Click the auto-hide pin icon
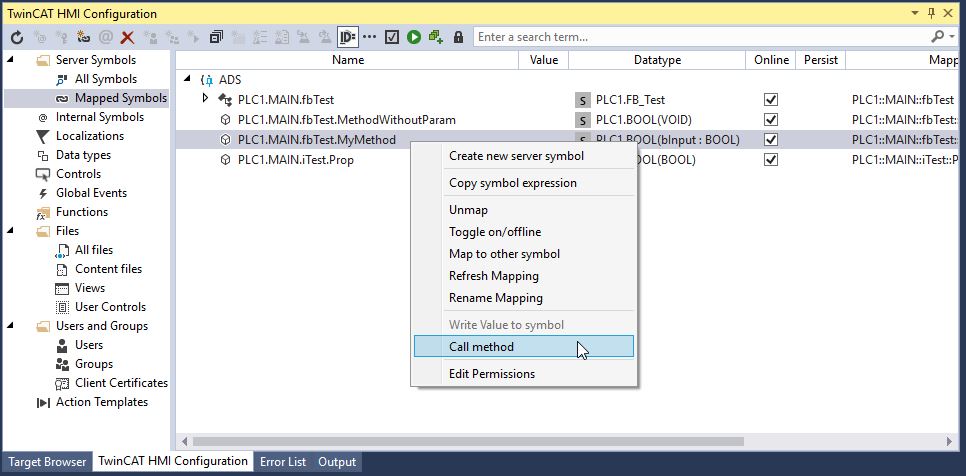 pyautogui.click(x=932, y=12)
